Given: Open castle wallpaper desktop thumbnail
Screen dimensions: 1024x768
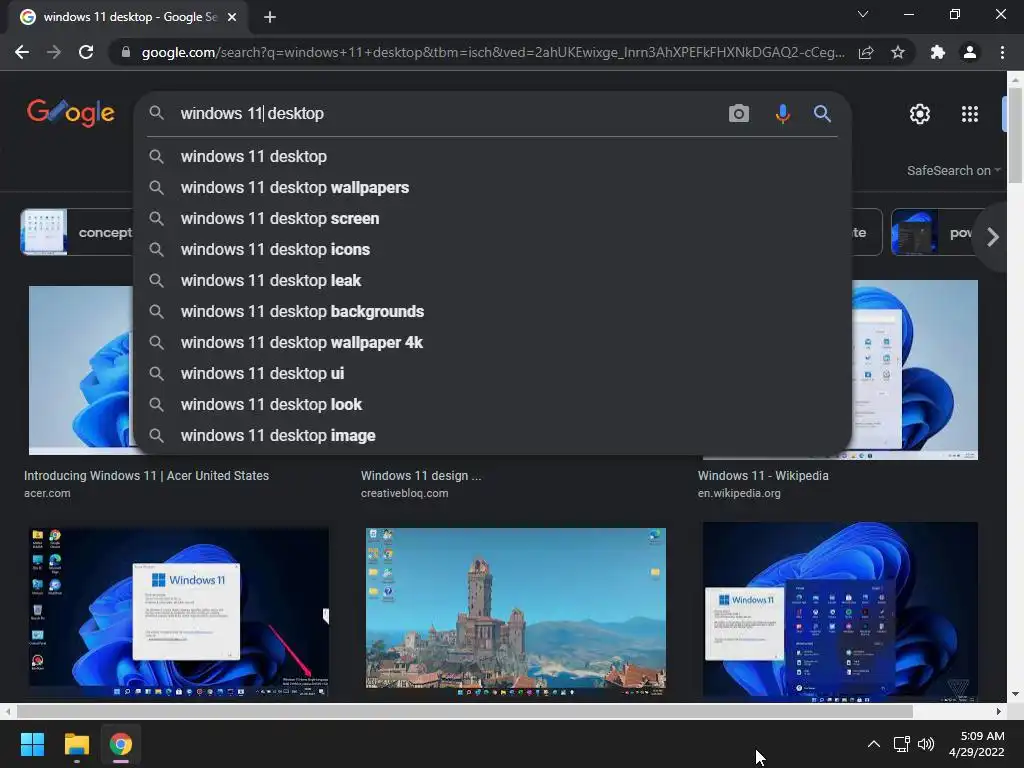Looking at the screenshot, I should coord(515,611).
